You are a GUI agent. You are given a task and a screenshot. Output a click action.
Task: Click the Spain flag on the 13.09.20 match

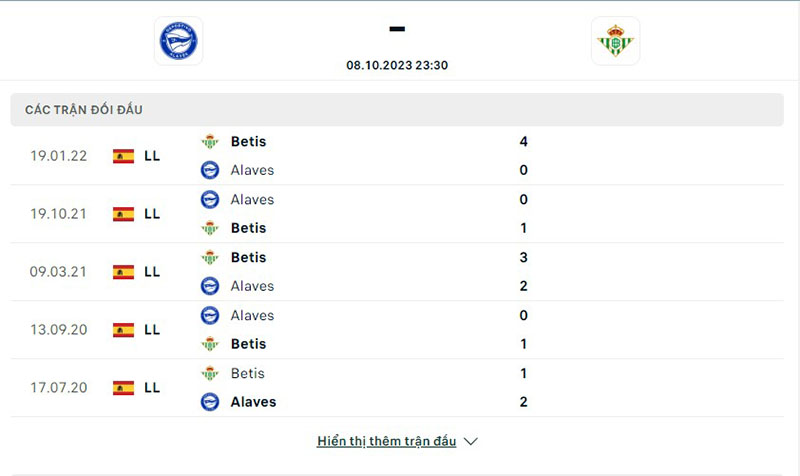point(124,330)
